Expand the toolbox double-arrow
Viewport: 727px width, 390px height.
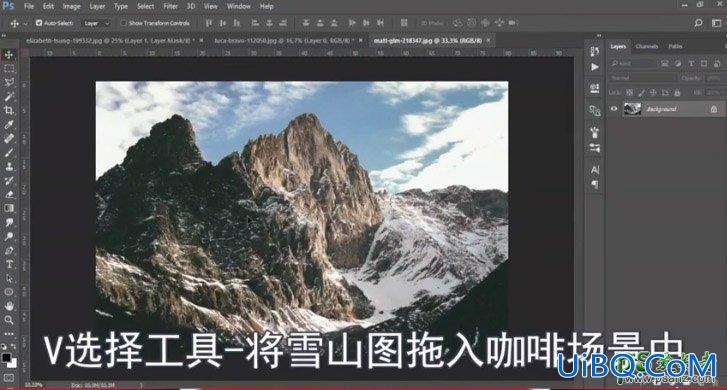5,35
